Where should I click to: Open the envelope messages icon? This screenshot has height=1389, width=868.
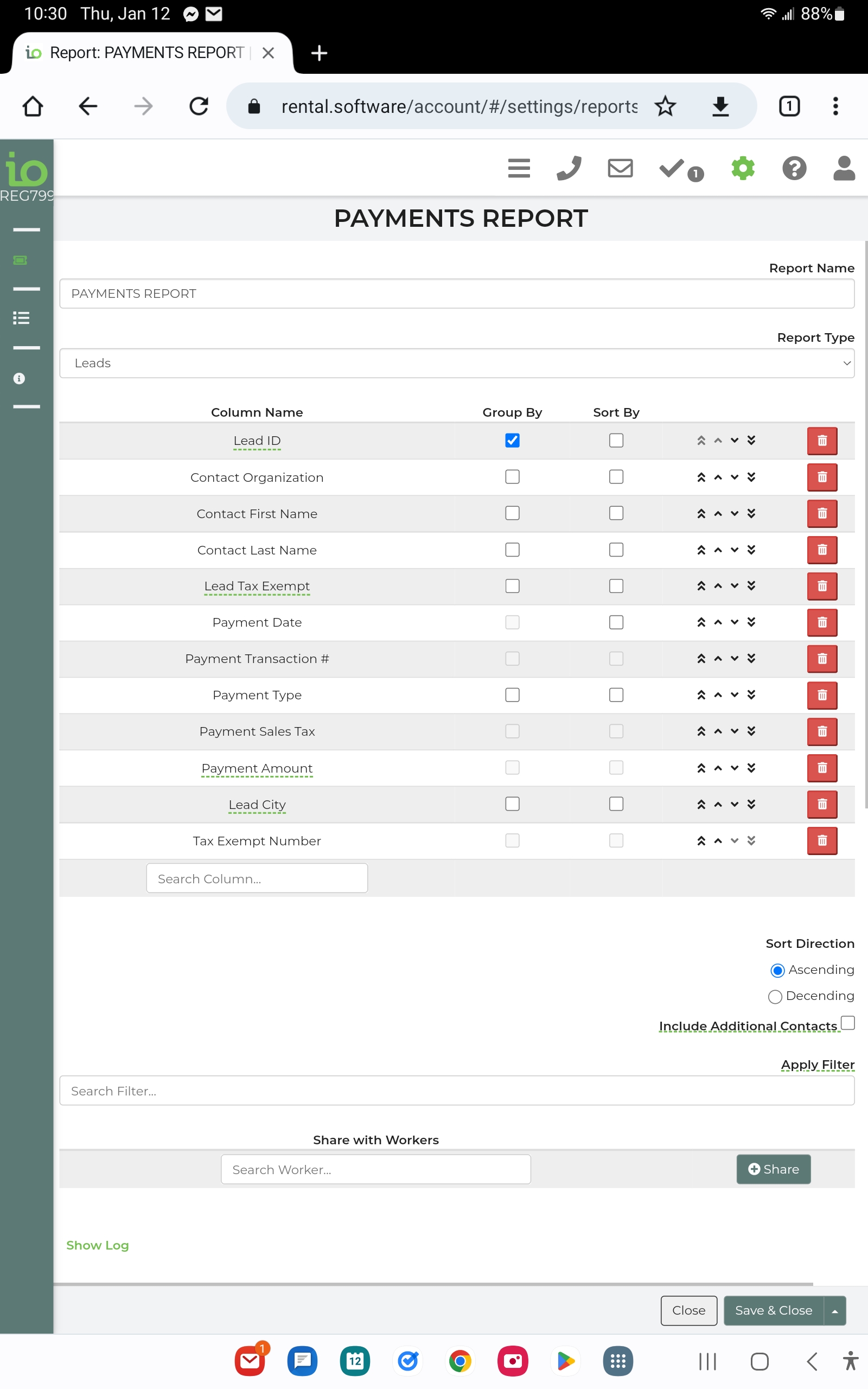(x=620, y=168)
